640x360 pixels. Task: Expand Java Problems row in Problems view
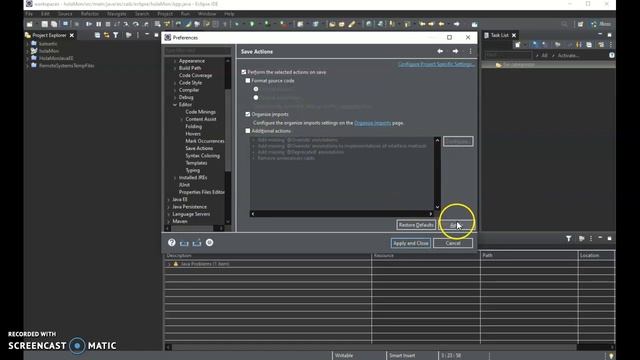pos(169,264)
